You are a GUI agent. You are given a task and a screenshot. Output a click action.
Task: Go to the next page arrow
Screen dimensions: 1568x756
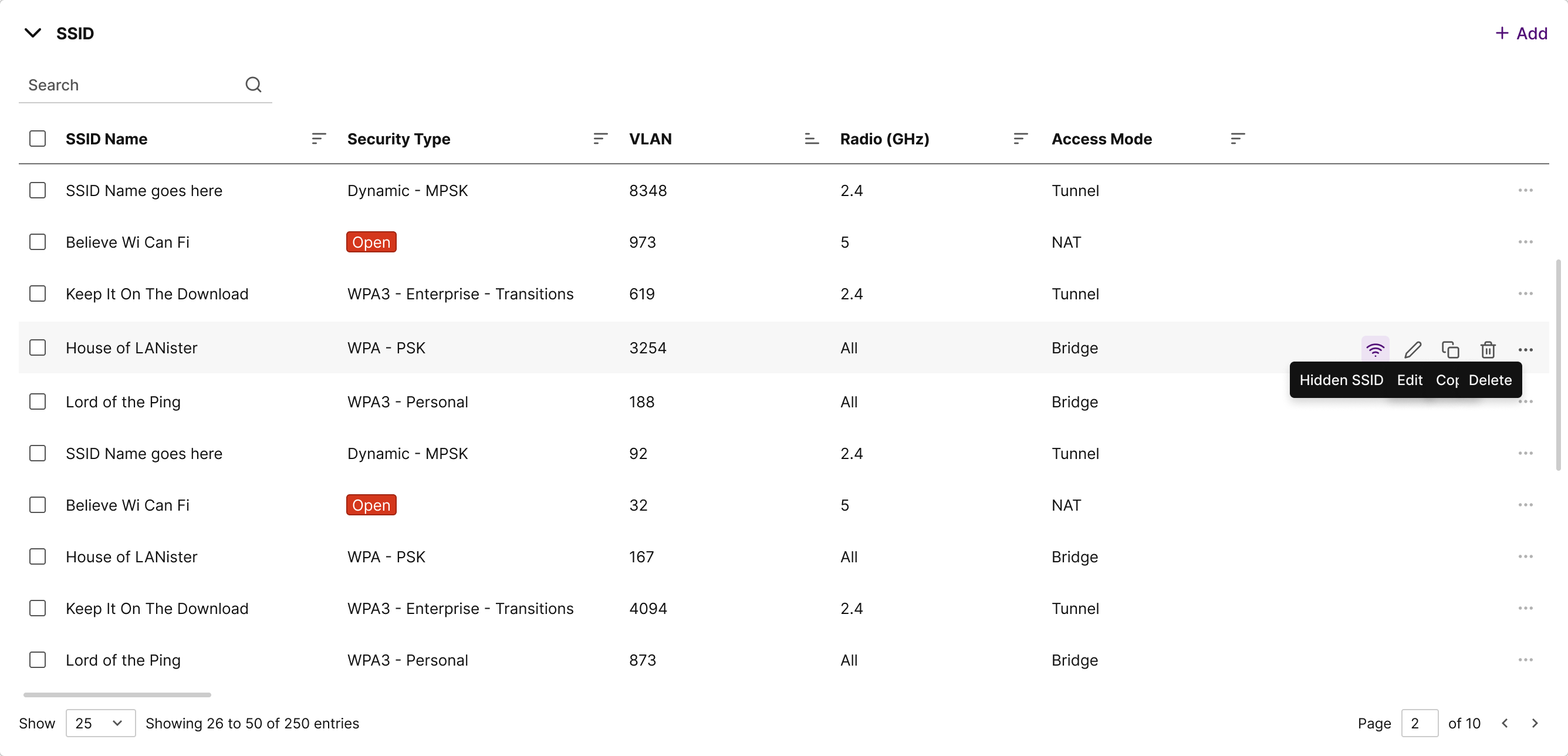coord(1535,723)
